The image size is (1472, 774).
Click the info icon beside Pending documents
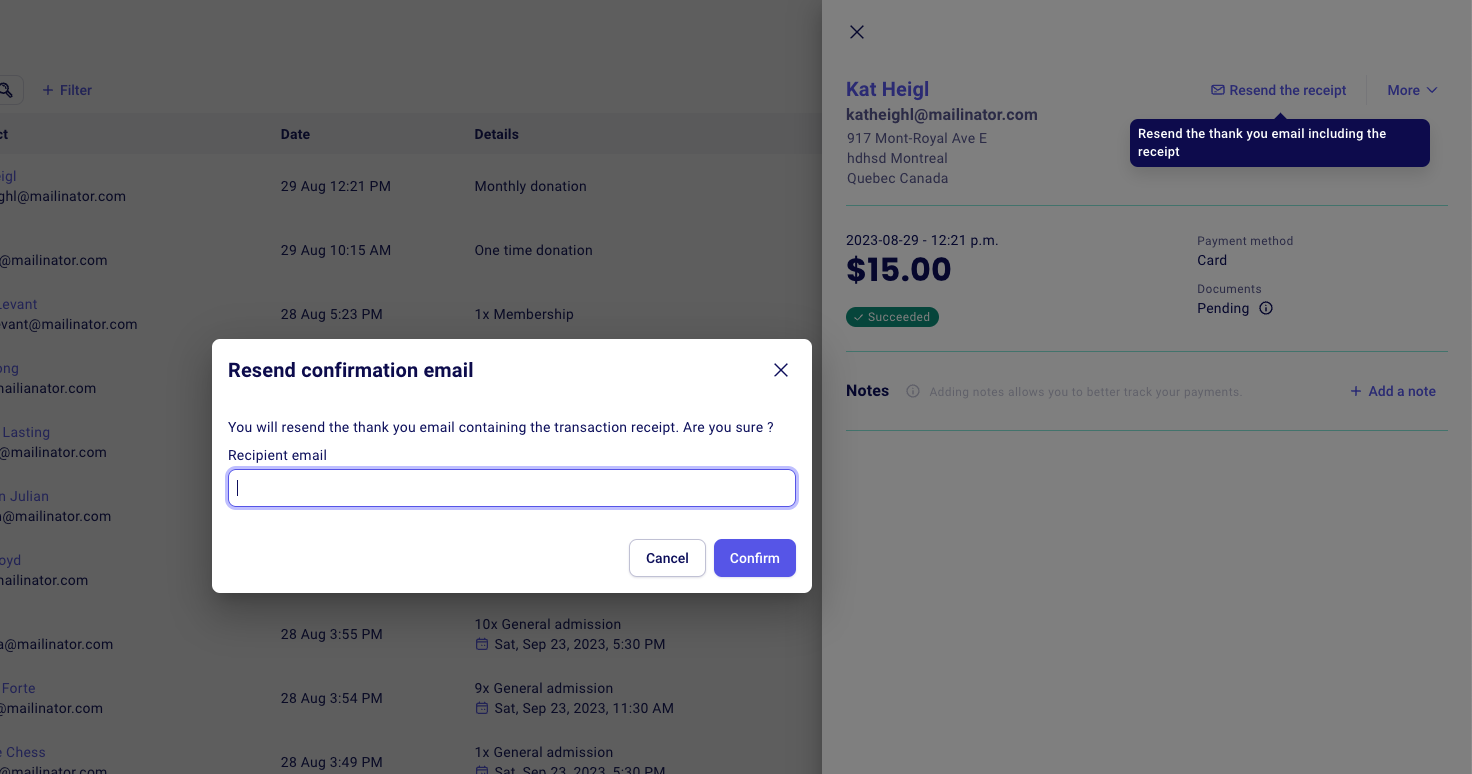coord(1266,308)
